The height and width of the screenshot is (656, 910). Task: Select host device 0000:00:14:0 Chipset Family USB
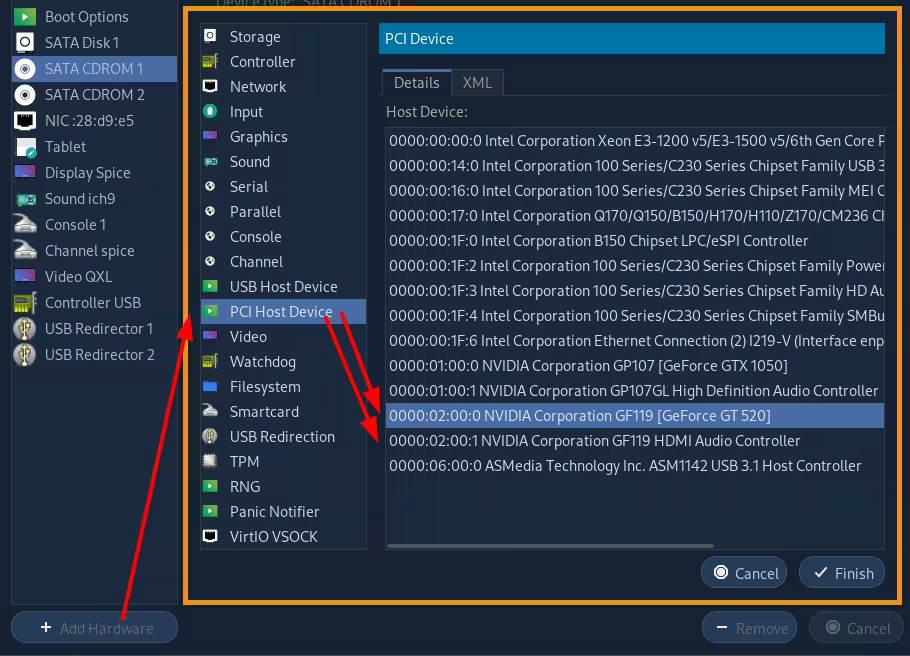(x=635, y=165)
